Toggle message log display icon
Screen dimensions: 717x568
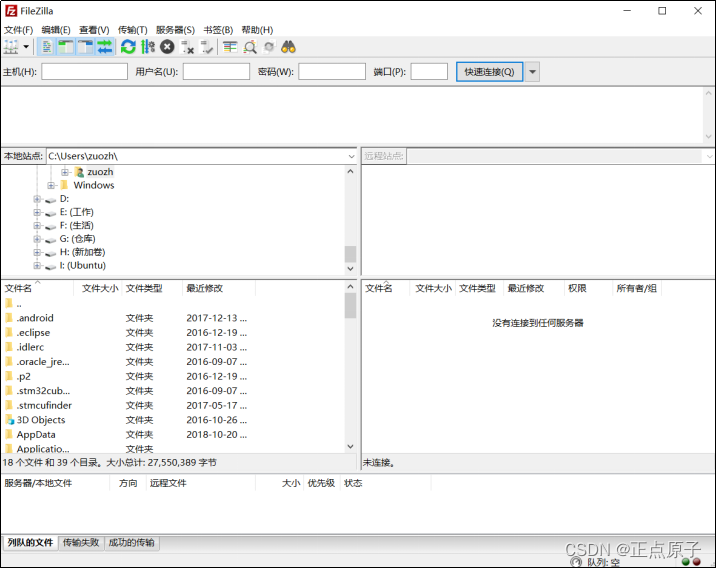click(47, 47)
